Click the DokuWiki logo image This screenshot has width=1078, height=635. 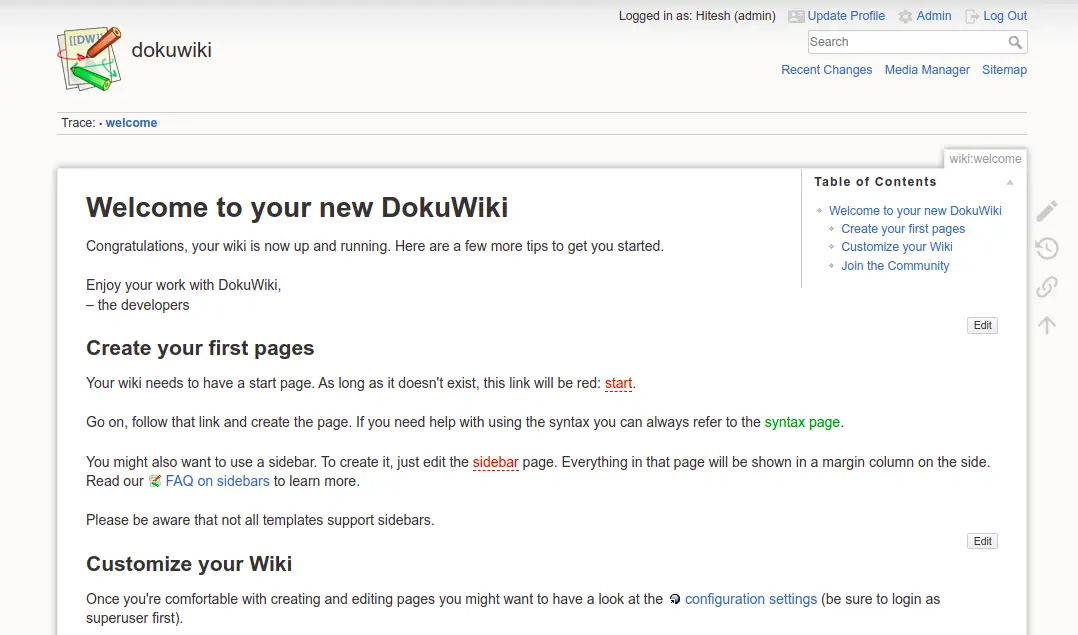point(89,59)
